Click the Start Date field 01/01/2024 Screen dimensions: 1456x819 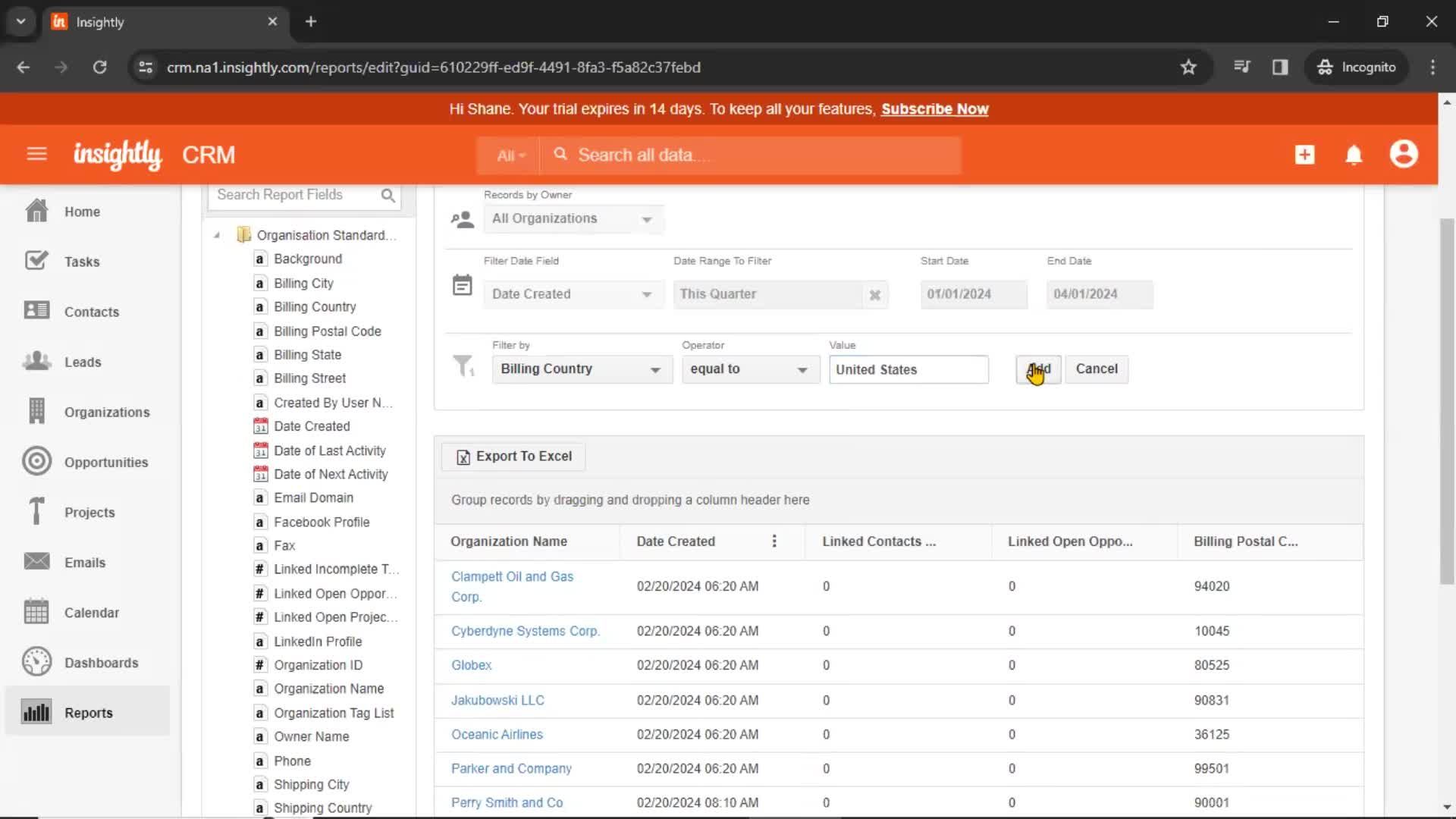[x=974, y=294]
